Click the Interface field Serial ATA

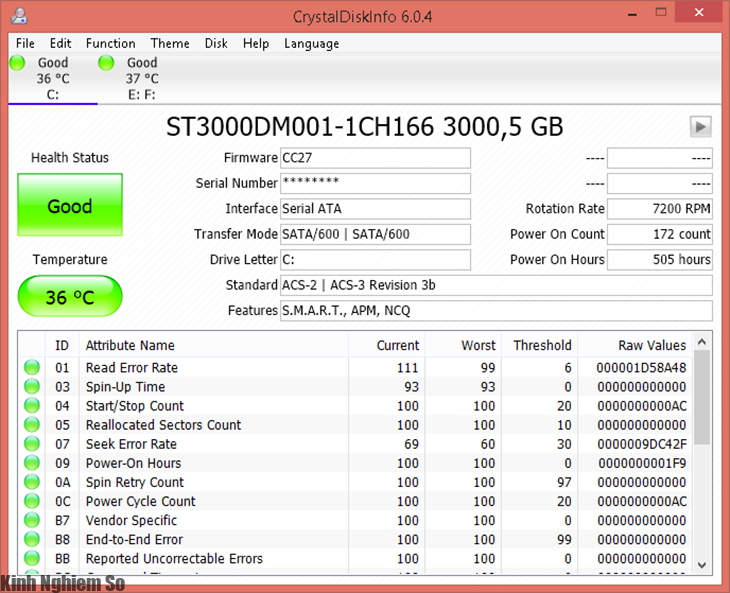click(x=375, y=209)
